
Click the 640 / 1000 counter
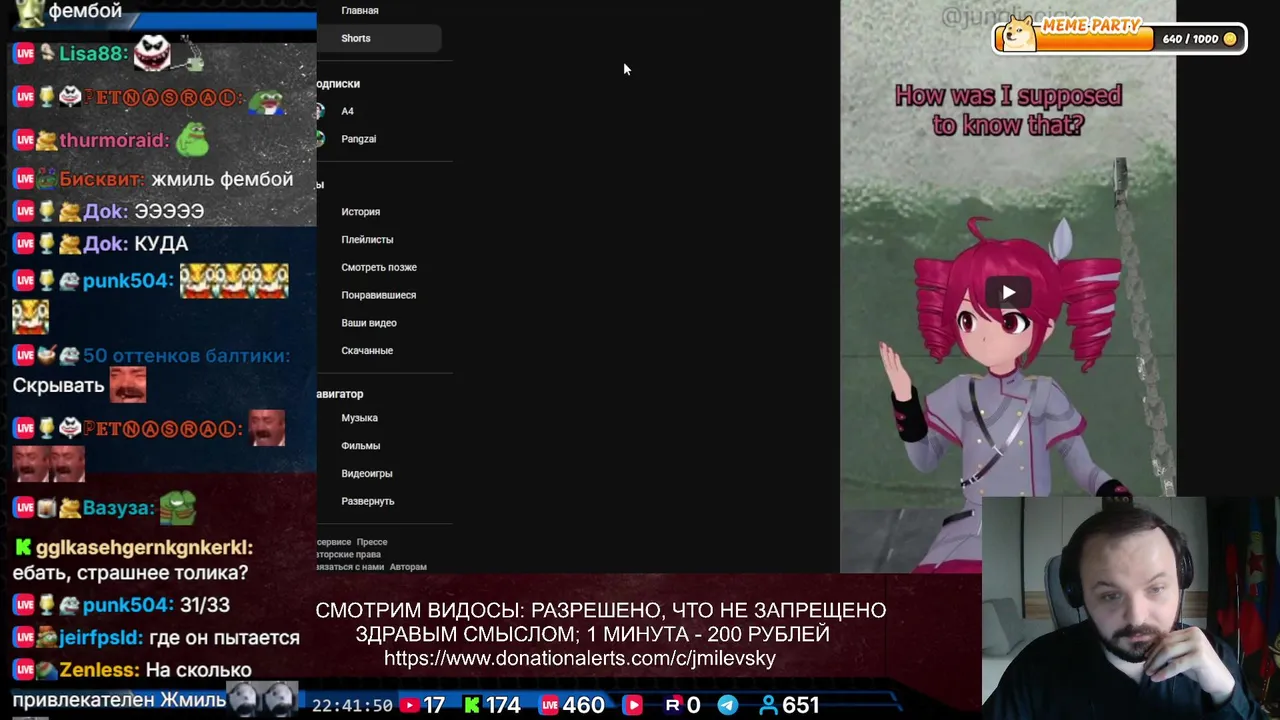pos(1190,39)
